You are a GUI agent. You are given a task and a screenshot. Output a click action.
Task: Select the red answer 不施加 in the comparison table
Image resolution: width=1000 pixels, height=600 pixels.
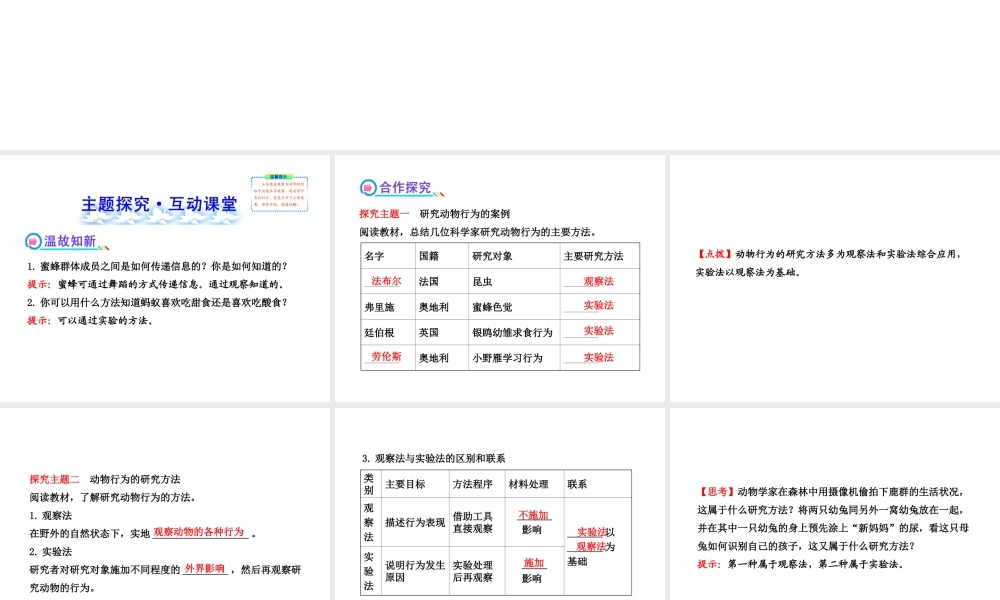pyautogui.click(x=533, y=515)
